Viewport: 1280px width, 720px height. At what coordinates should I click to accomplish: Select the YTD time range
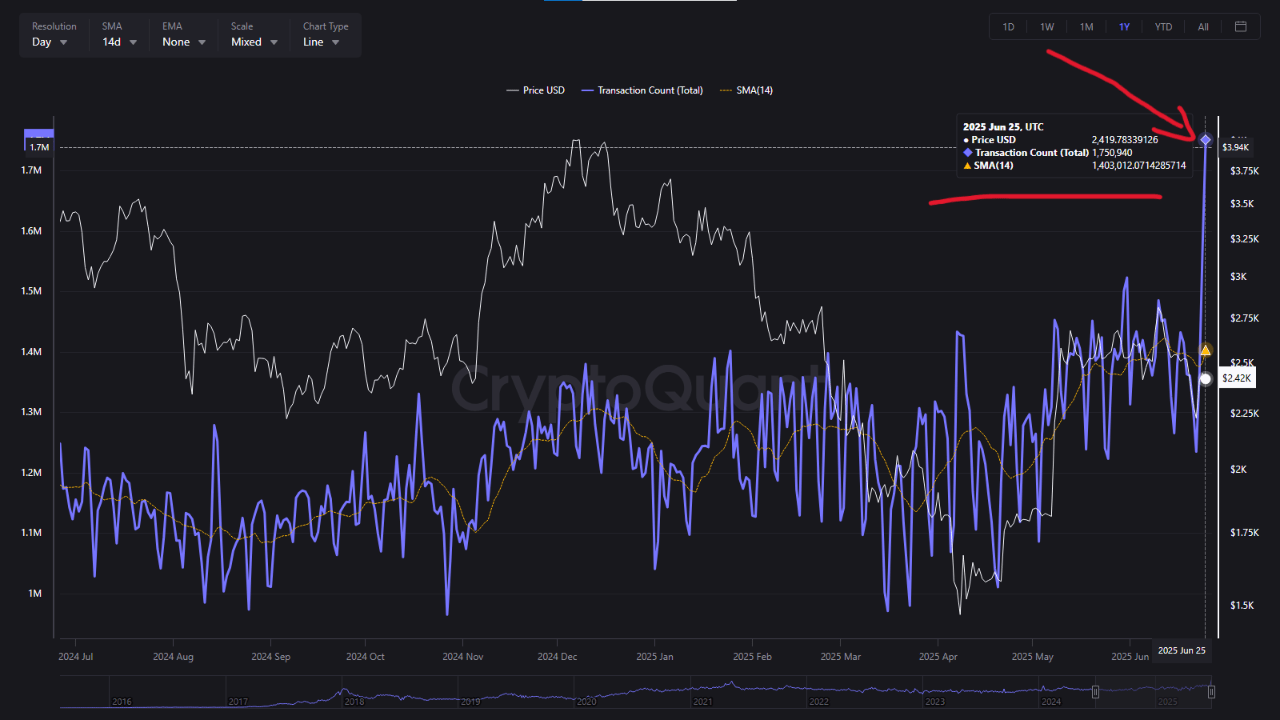point(1163,27)
